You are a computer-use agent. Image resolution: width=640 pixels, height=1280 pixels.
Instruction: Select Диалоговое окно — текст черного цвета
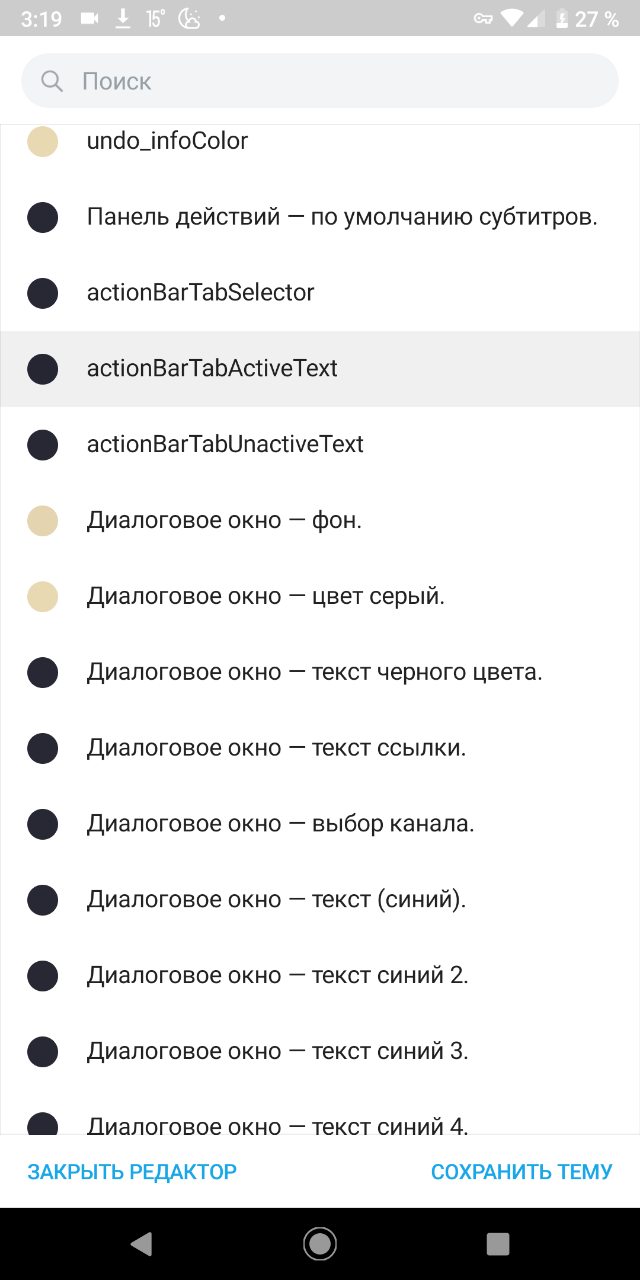tap(320, 673)
